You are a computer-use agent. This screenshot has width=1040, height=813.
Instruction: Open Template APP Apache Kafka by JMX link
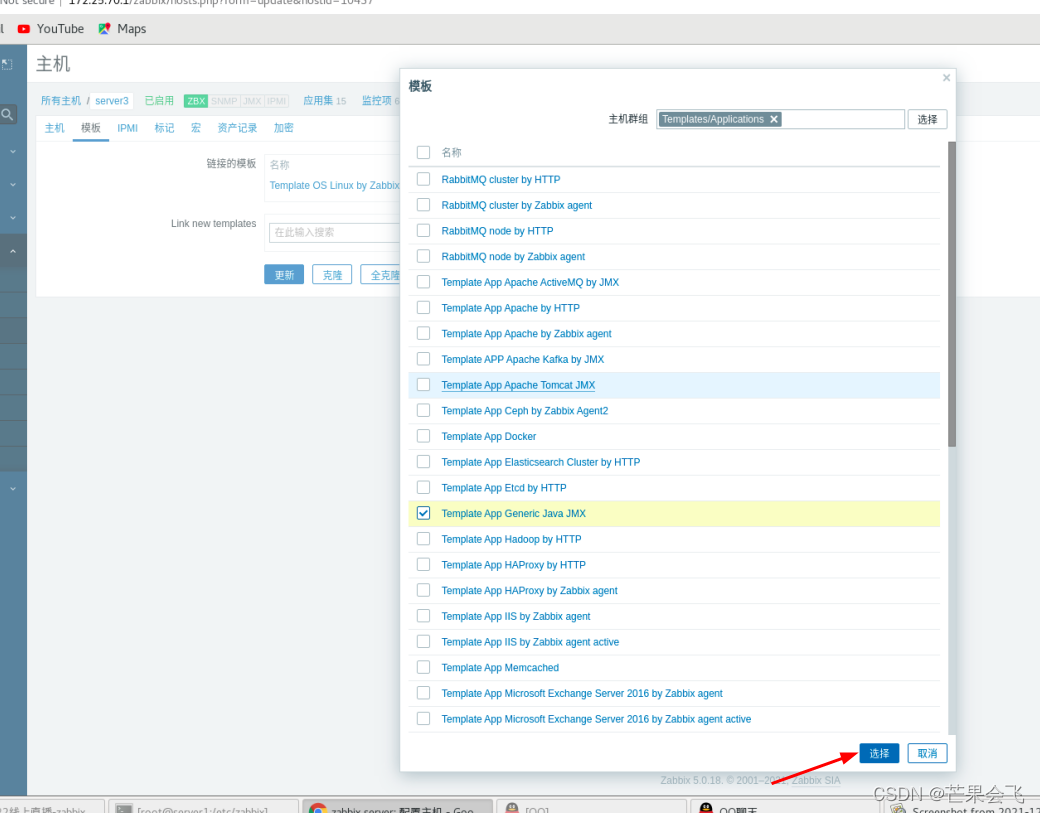click(x=523, y=359)
